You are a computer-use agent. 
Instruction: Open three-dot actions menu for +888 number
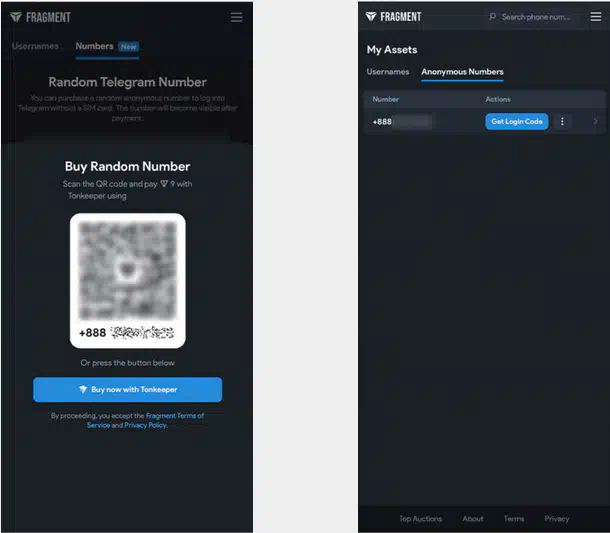[x=562, y=121]
